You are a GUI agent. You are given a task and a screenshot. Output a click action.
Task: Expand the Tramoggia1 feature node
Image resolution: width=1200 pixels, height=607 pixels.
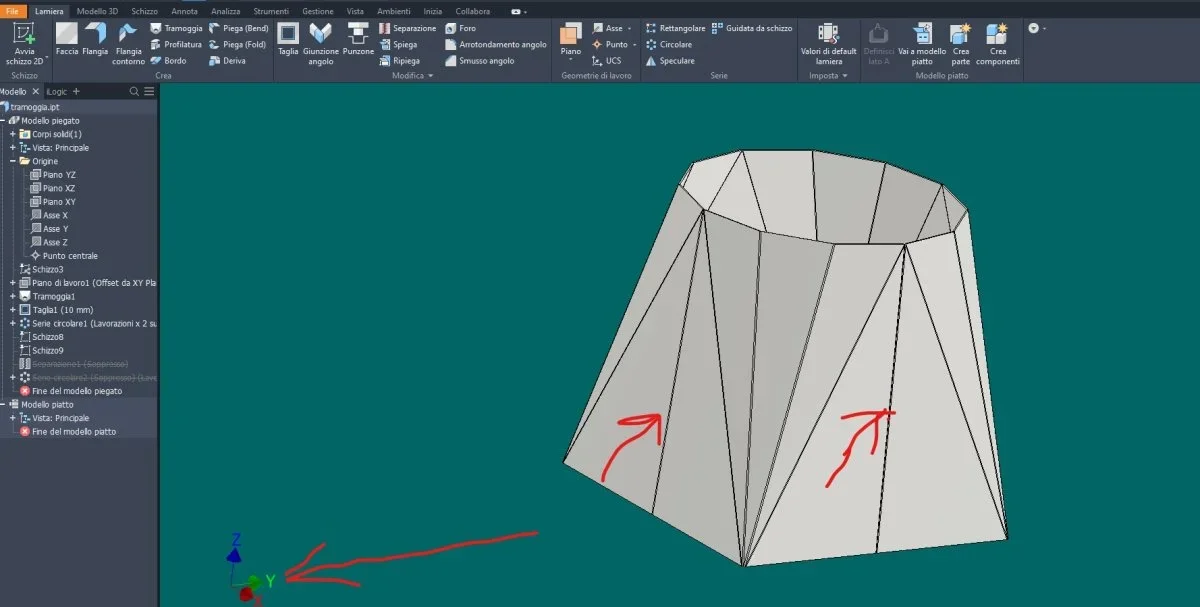12,296
